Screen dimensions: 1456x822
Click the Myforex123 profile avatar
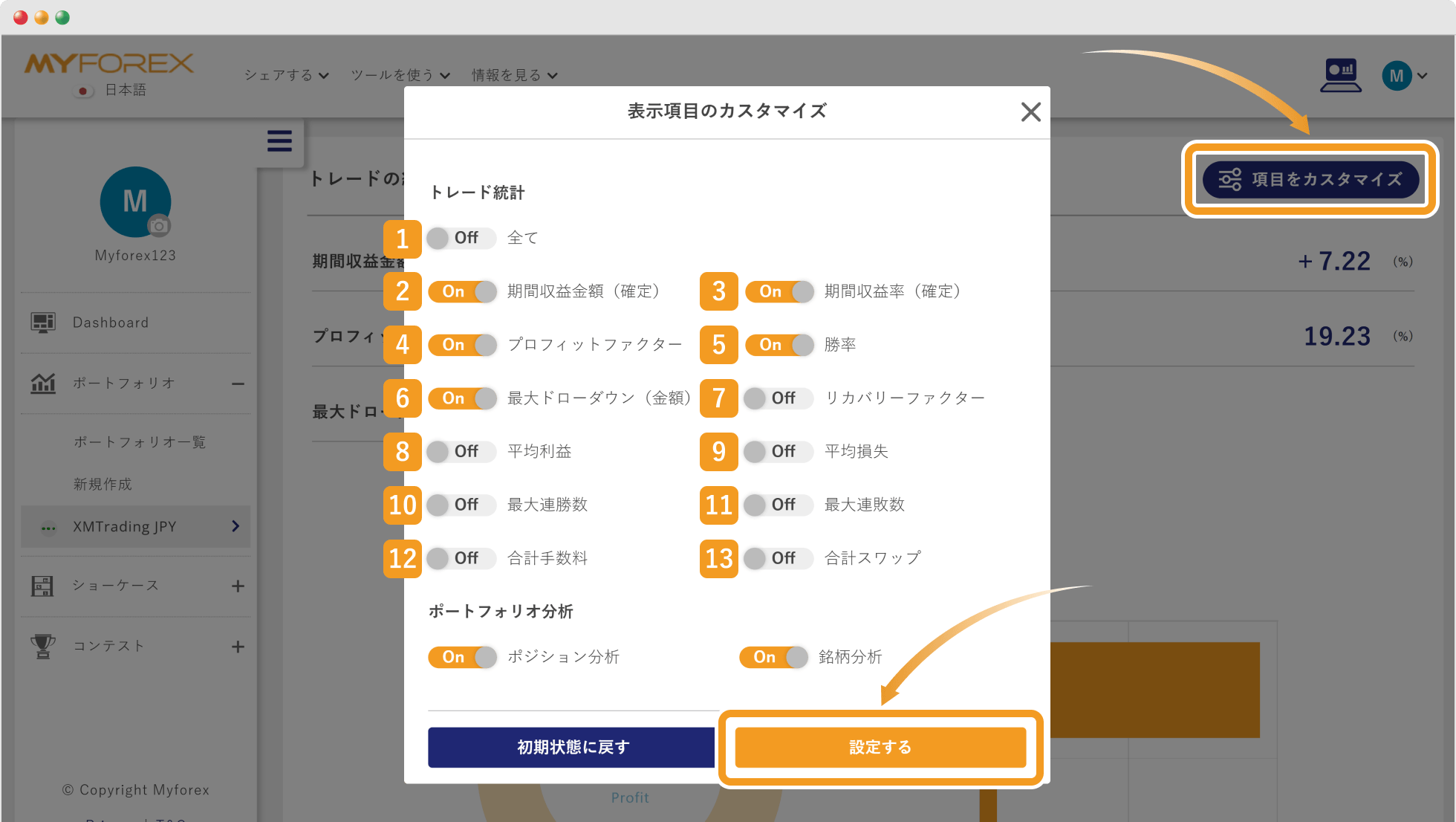135,201
